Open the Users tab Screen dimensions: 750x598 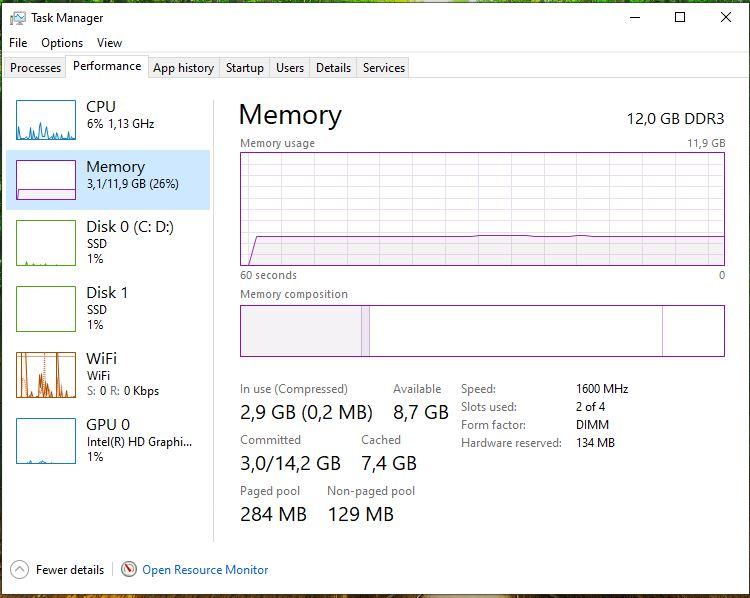pos(290,68)
